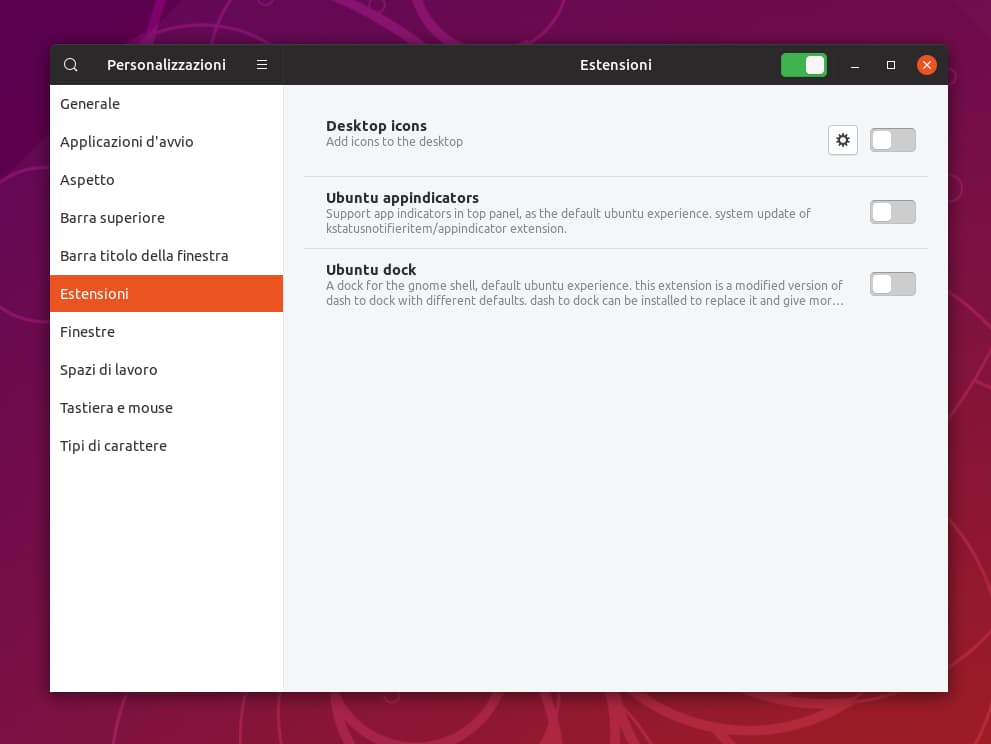
Task: Maximize the Personalizzazioni window
Action: tap(891, 65)
